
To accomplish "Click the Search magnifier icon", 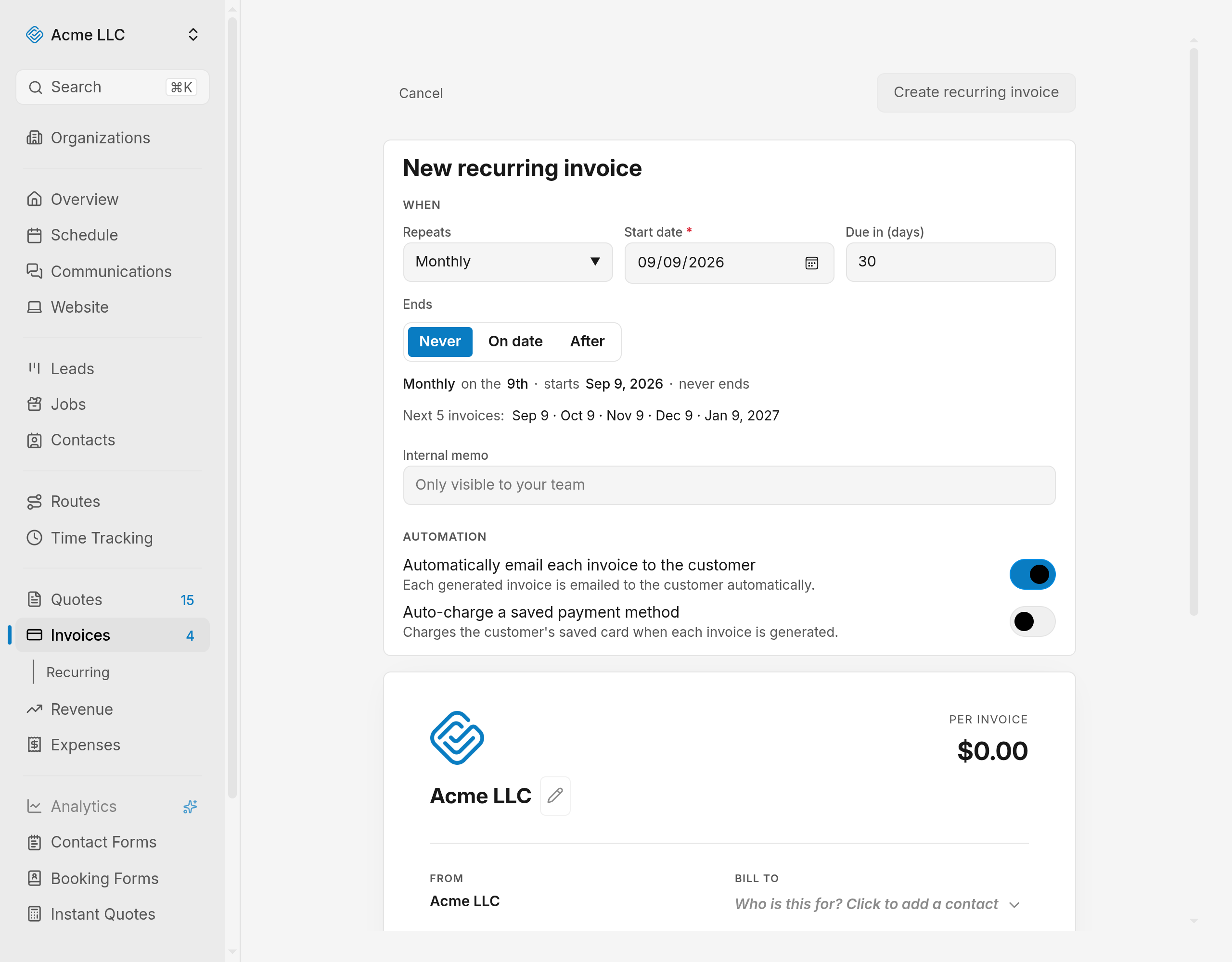I will [36, 88].
